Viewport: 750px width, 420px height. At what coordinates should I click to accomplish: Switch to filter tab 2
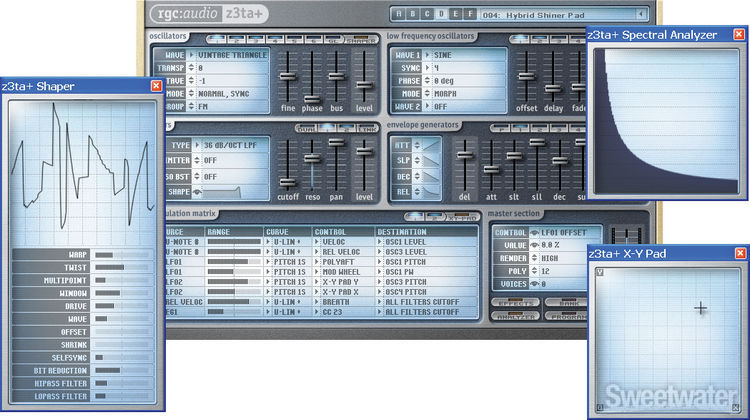pos(347,129)
